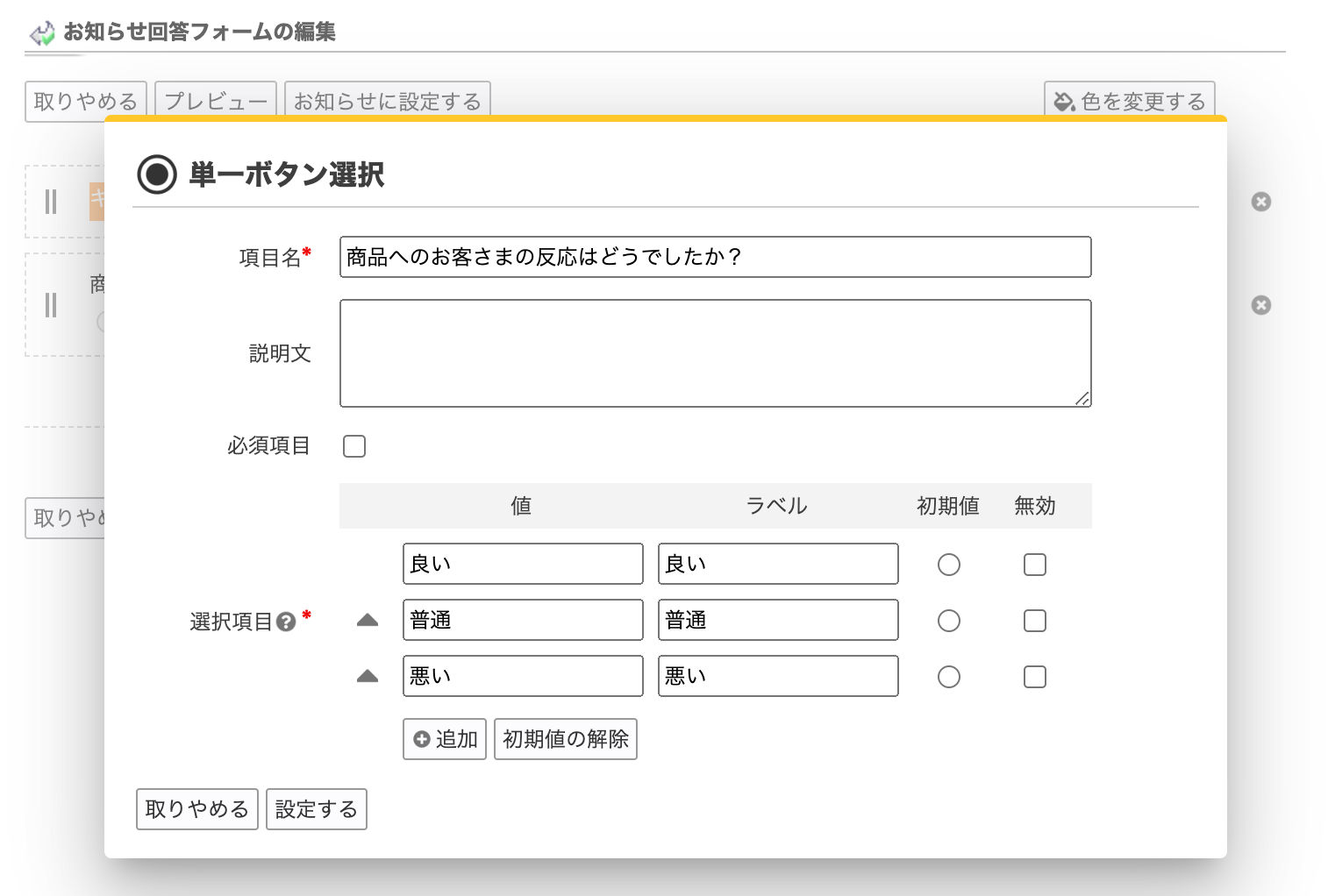The image size is (1328, 896).
Task: Click drag handle of second form row
Action: (x=51, y=305)
